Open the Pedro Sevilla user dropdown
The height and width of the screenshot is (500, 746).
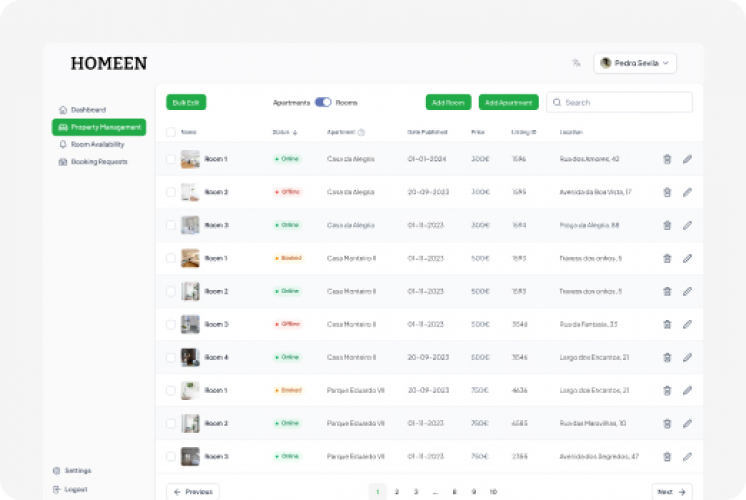[635, 63]
